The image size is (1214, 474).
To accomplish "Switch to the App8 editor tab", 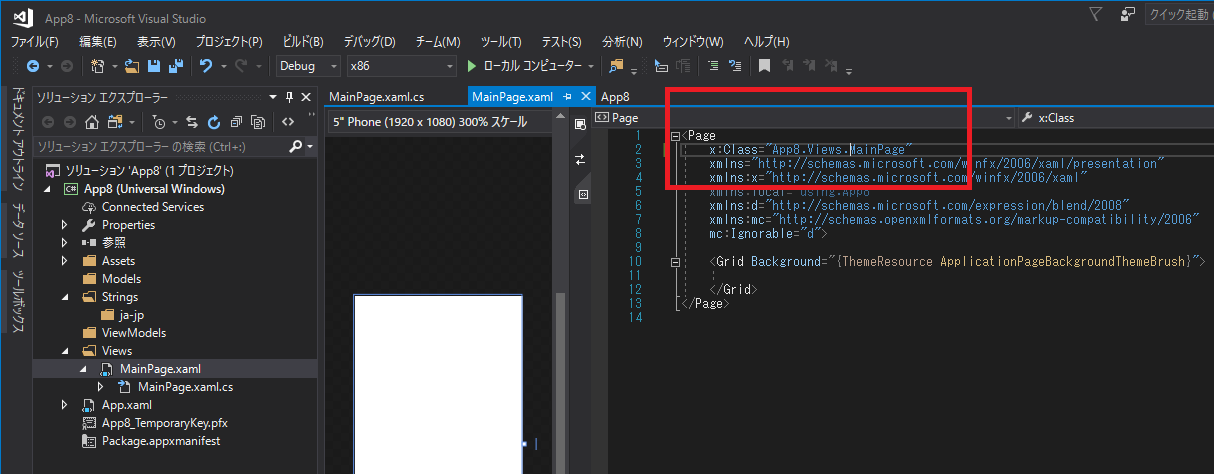I will (615, 97).
